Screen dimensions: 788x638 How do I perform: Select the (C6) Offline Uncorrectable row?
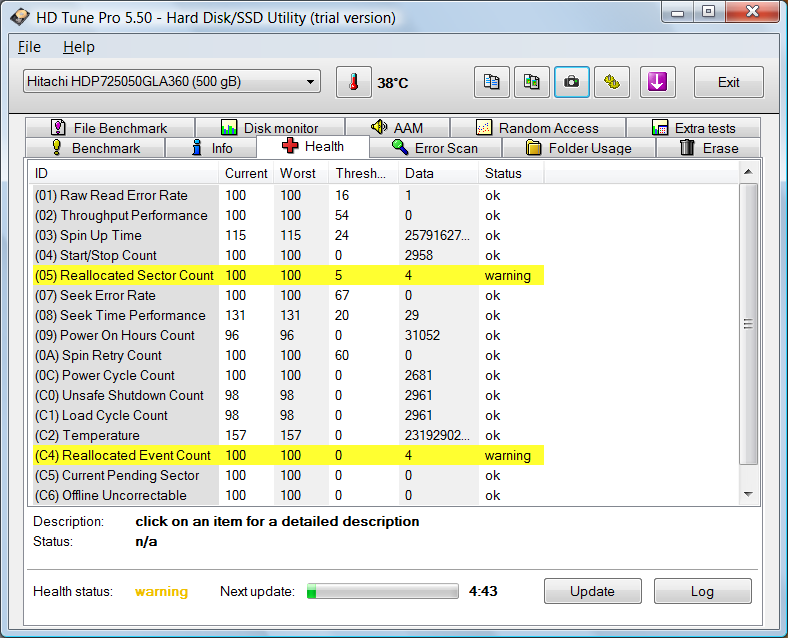tap(288, 495)
